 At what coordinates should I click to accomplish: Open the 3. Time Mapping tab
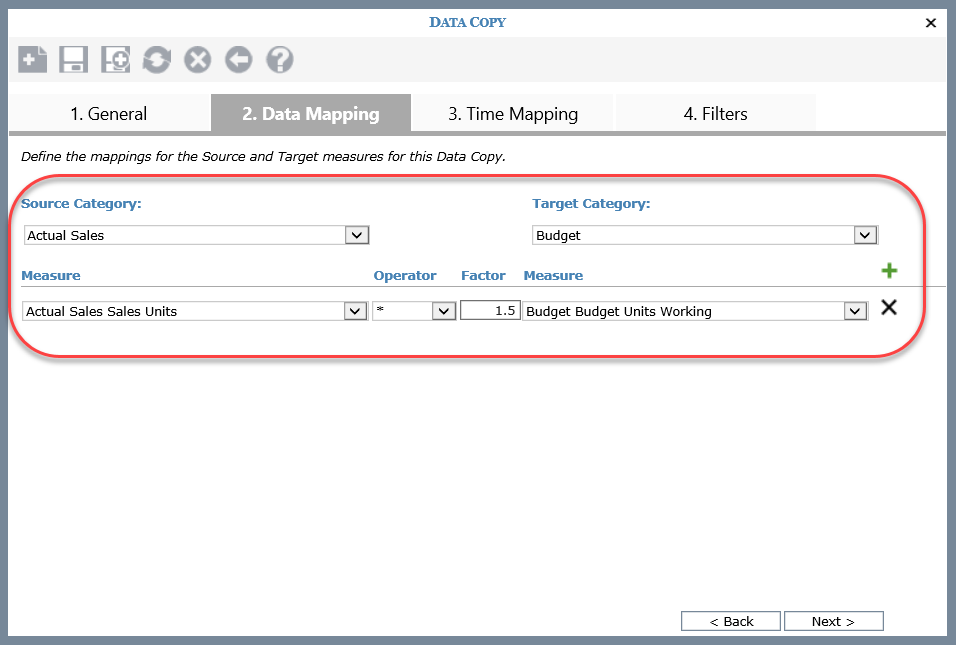click(513, 113)
